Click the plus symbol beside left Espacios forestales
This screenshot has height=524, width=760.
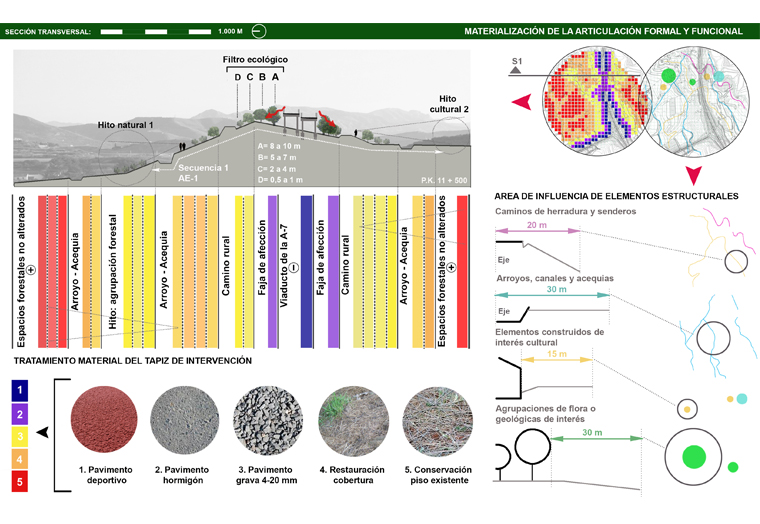(31, 270)
